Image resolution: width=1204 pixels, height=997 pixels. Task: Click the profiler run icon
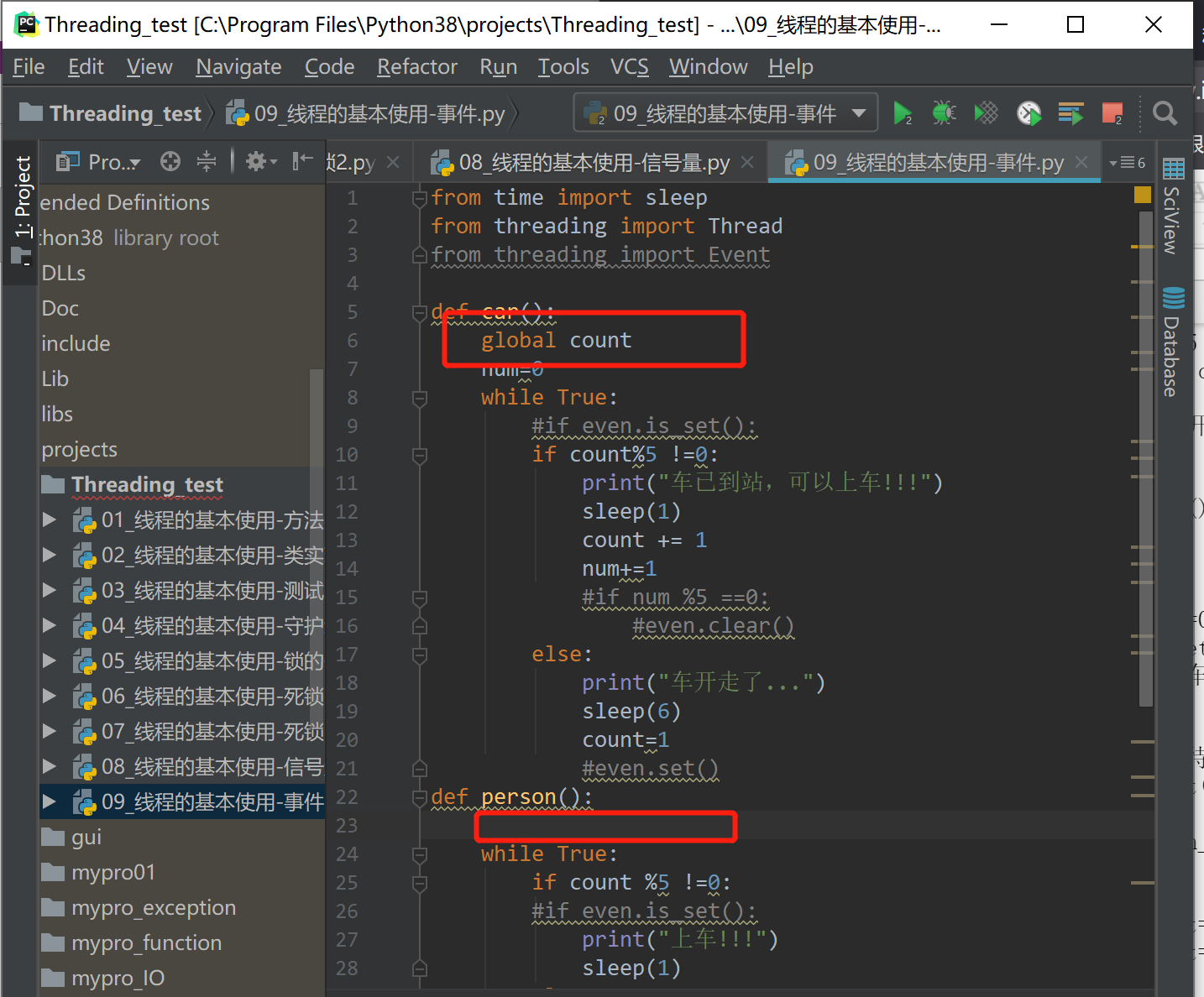[1029, 112]
